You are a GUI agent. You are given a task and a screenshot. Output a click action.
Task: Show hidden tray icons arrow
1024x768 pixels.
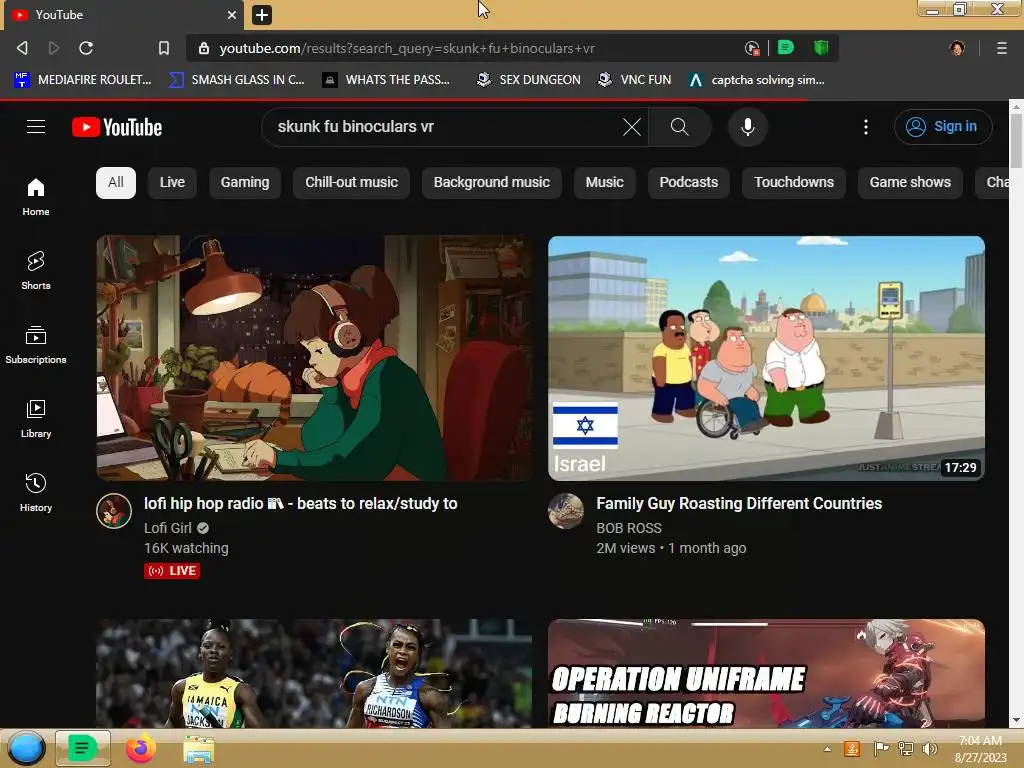pos(827,749)
